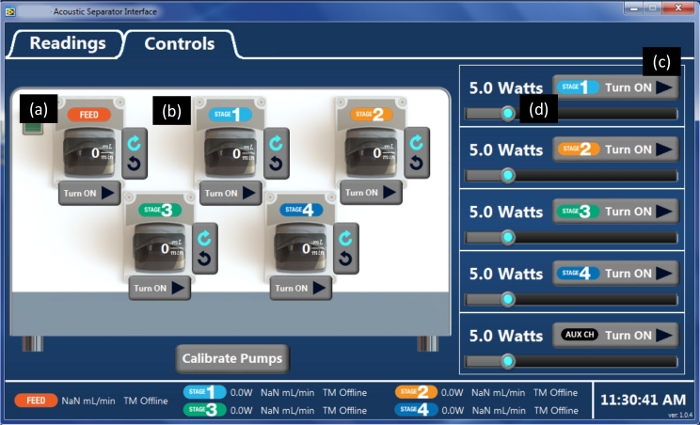
Task: Turn ON the AUX CH power
Action: [x=616, y=335]
